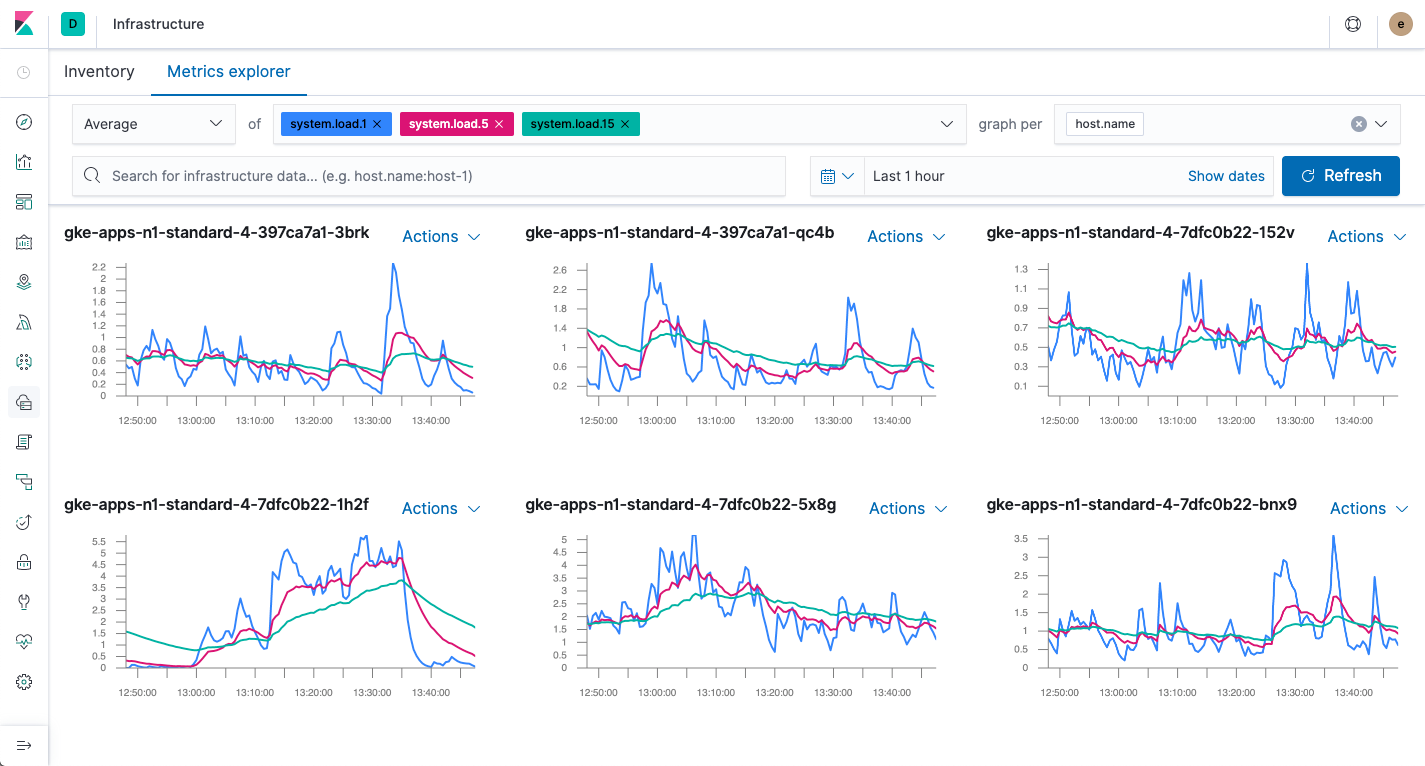
Task: Open the Recently viewed clock icon
Action: coord(25,71)
